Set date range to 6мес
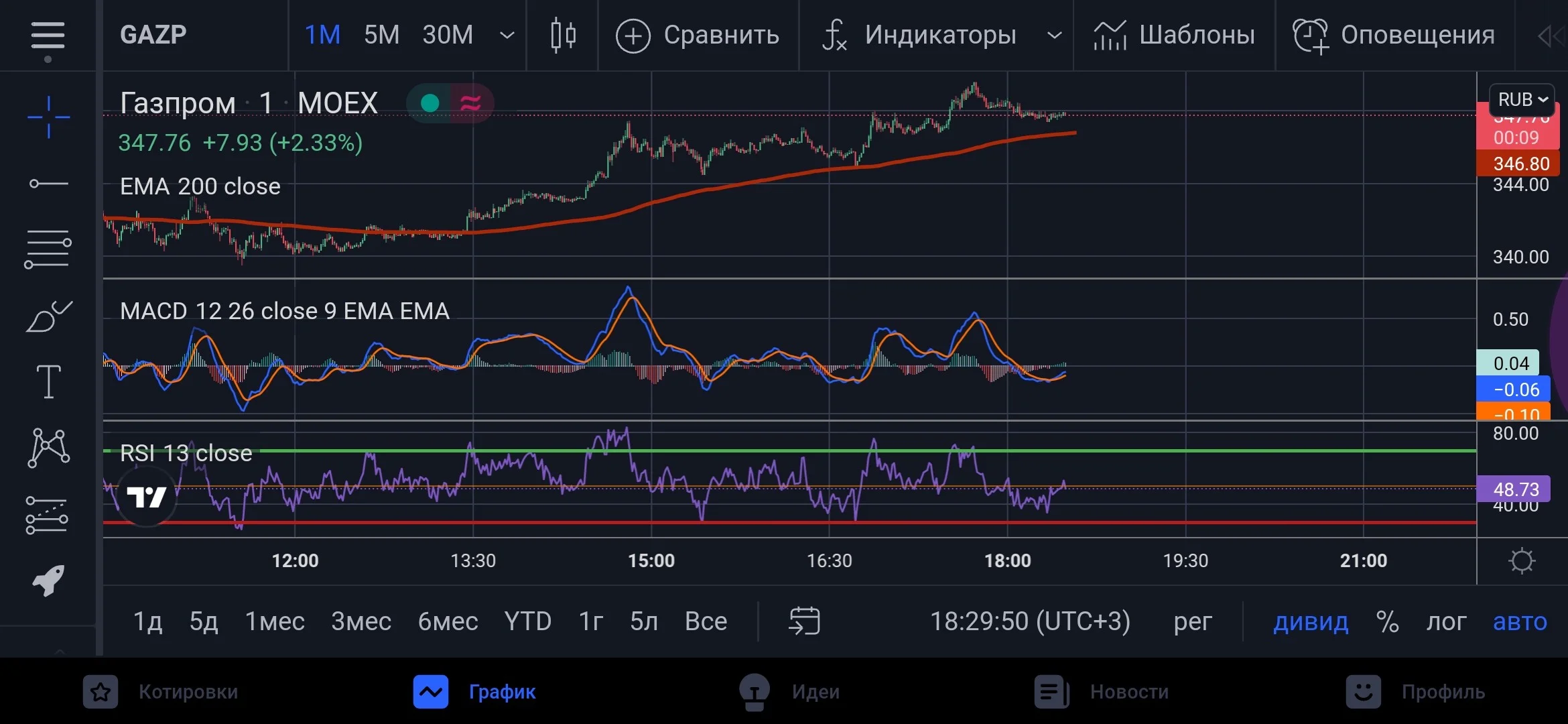 click(x=448, y=621)
